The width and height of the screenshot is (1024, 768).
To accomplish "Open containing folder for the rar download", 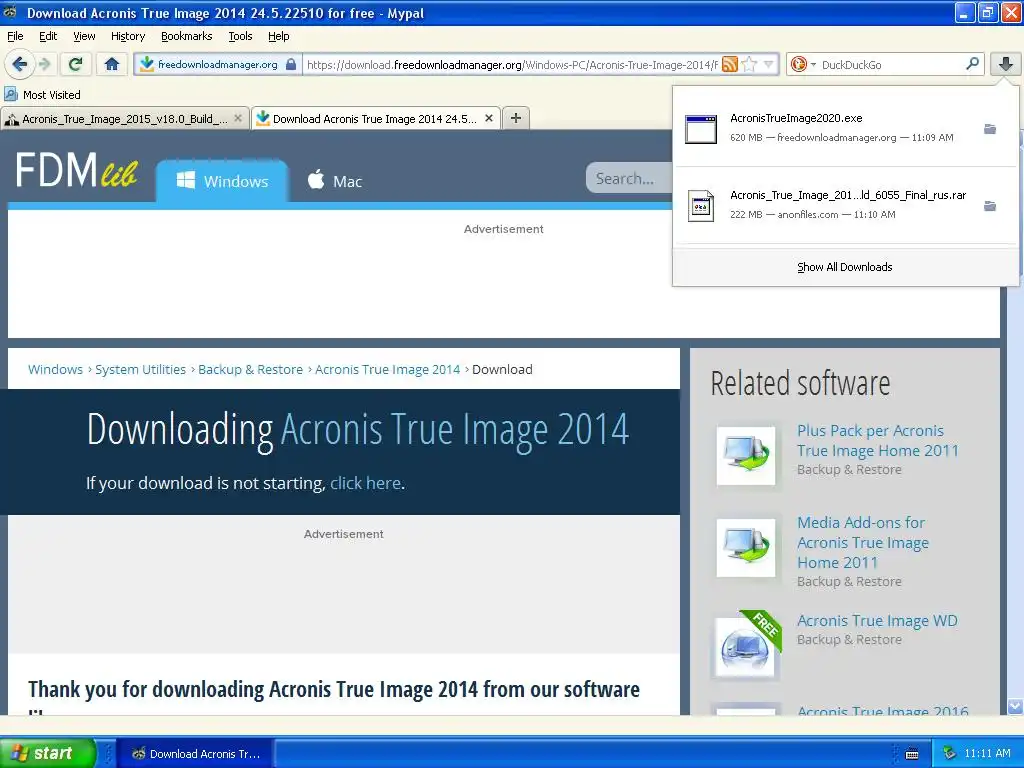I will [990, 206].
